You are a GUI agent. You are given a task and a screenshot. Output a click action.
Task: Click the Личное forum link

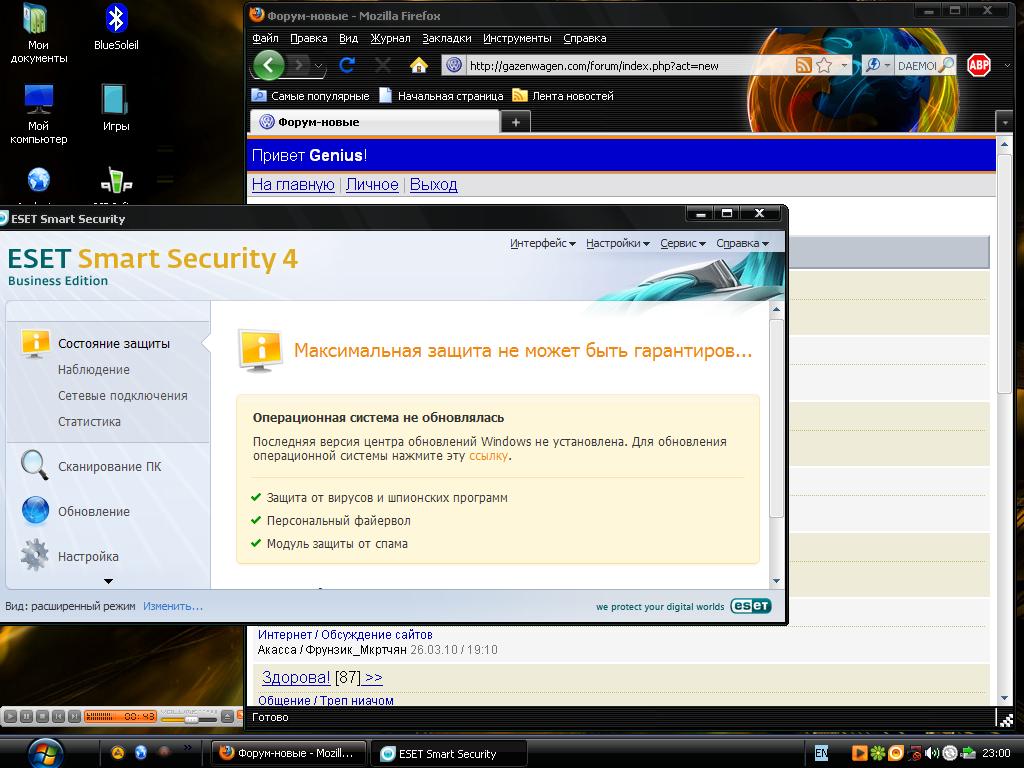(372, 185)
